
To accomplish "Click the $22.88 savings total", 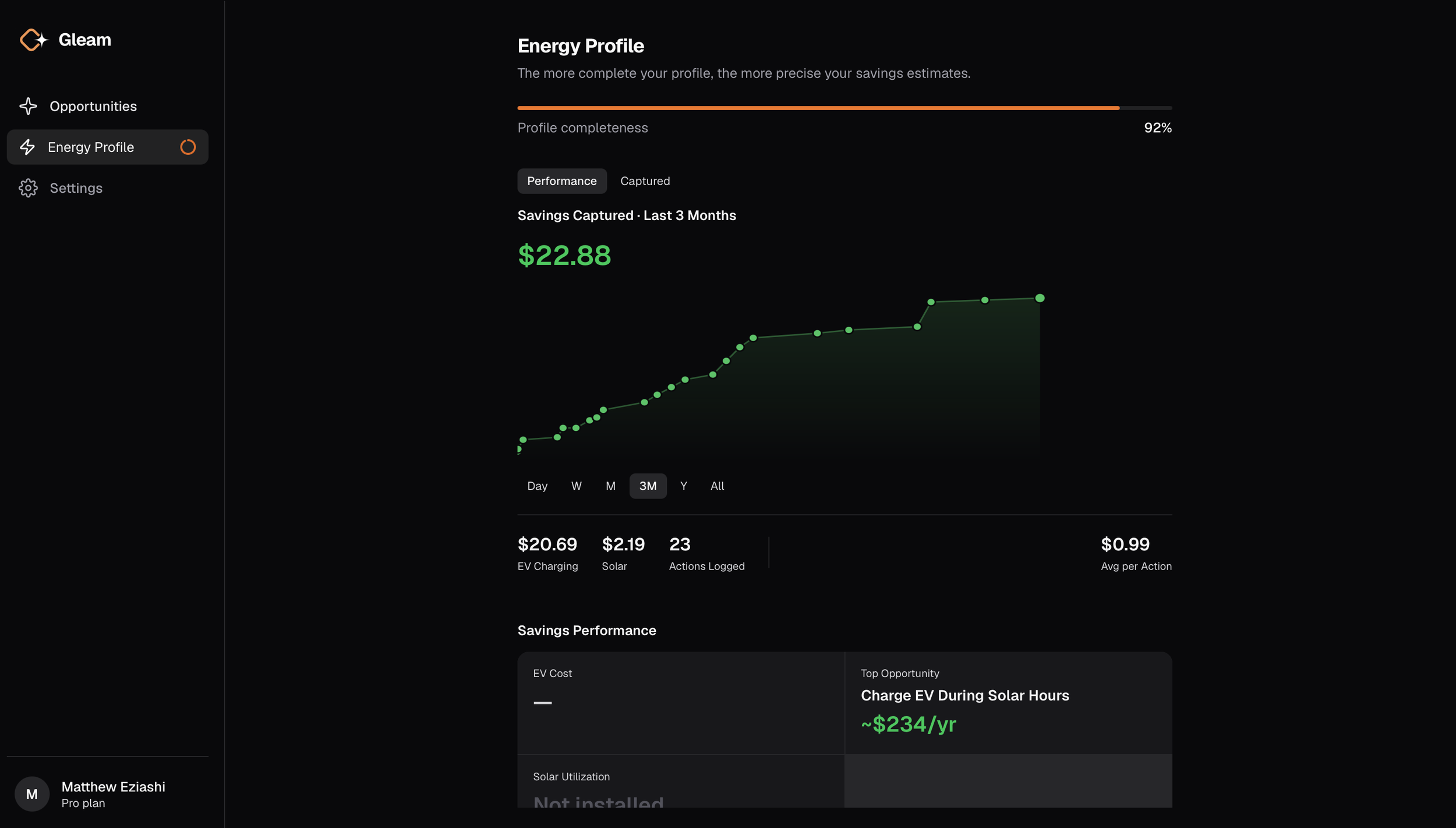I will (564, 255).
